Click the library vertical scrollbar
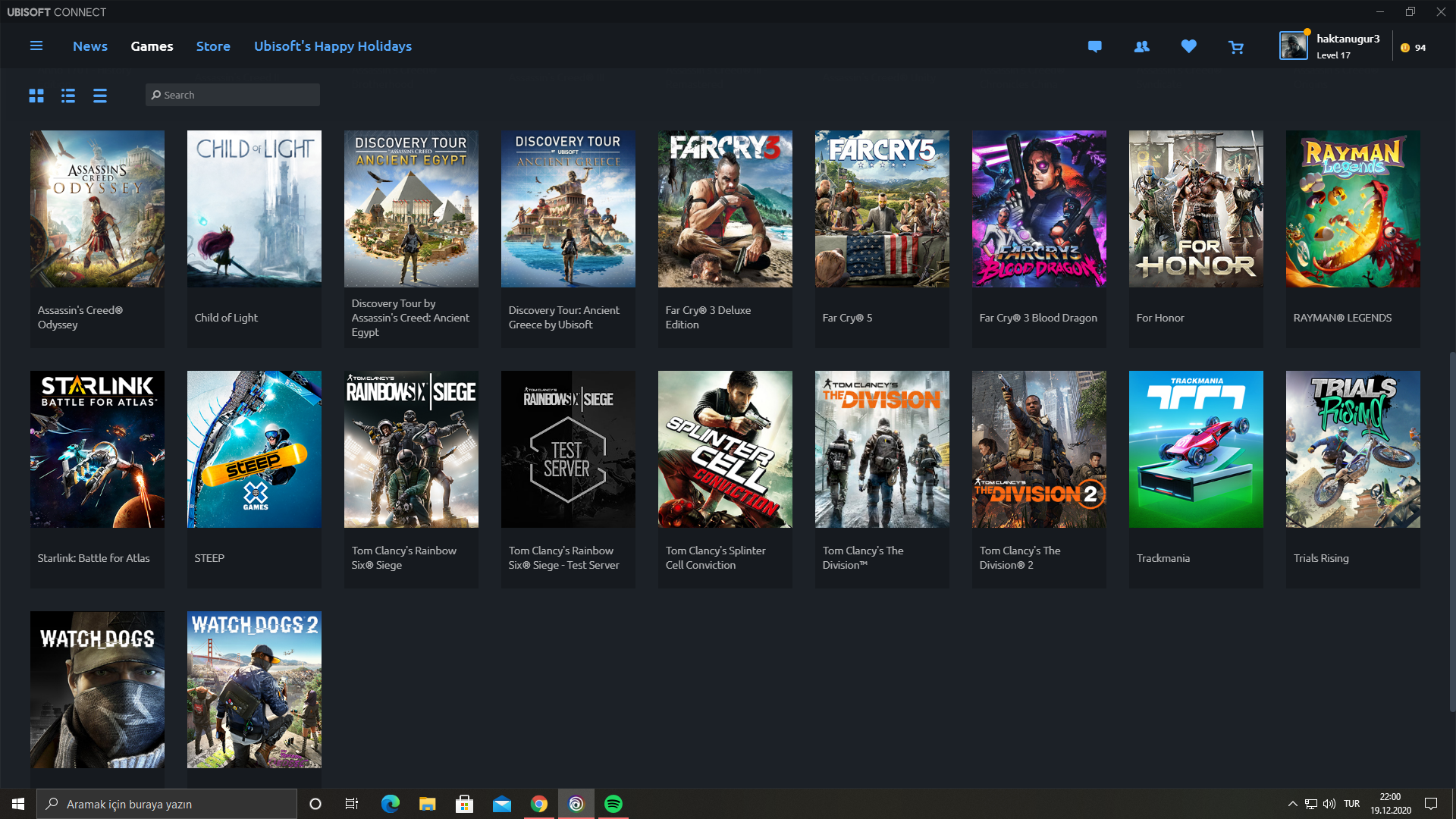This screenshot has height=819, width=1456. [x=1451, y=531]
